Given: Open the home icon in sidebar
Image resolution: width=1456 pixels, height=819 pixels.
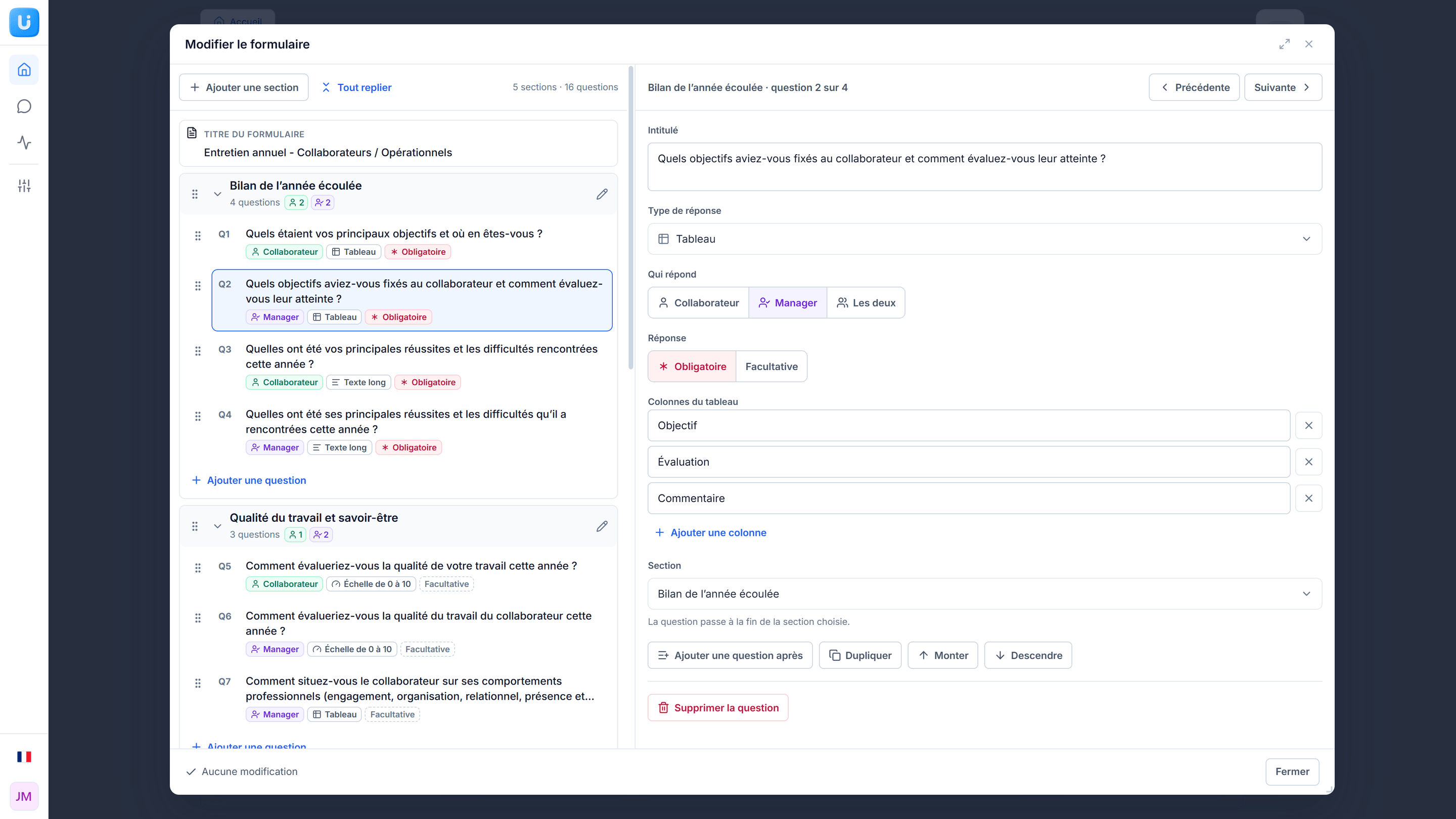Looking at the screenshot, I should (x=24, y=70).
